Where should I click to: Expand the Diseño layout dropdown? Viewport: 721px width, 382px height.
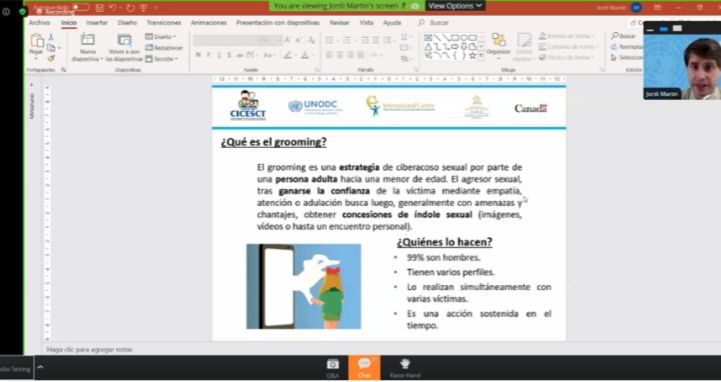[x=161, y=37]
